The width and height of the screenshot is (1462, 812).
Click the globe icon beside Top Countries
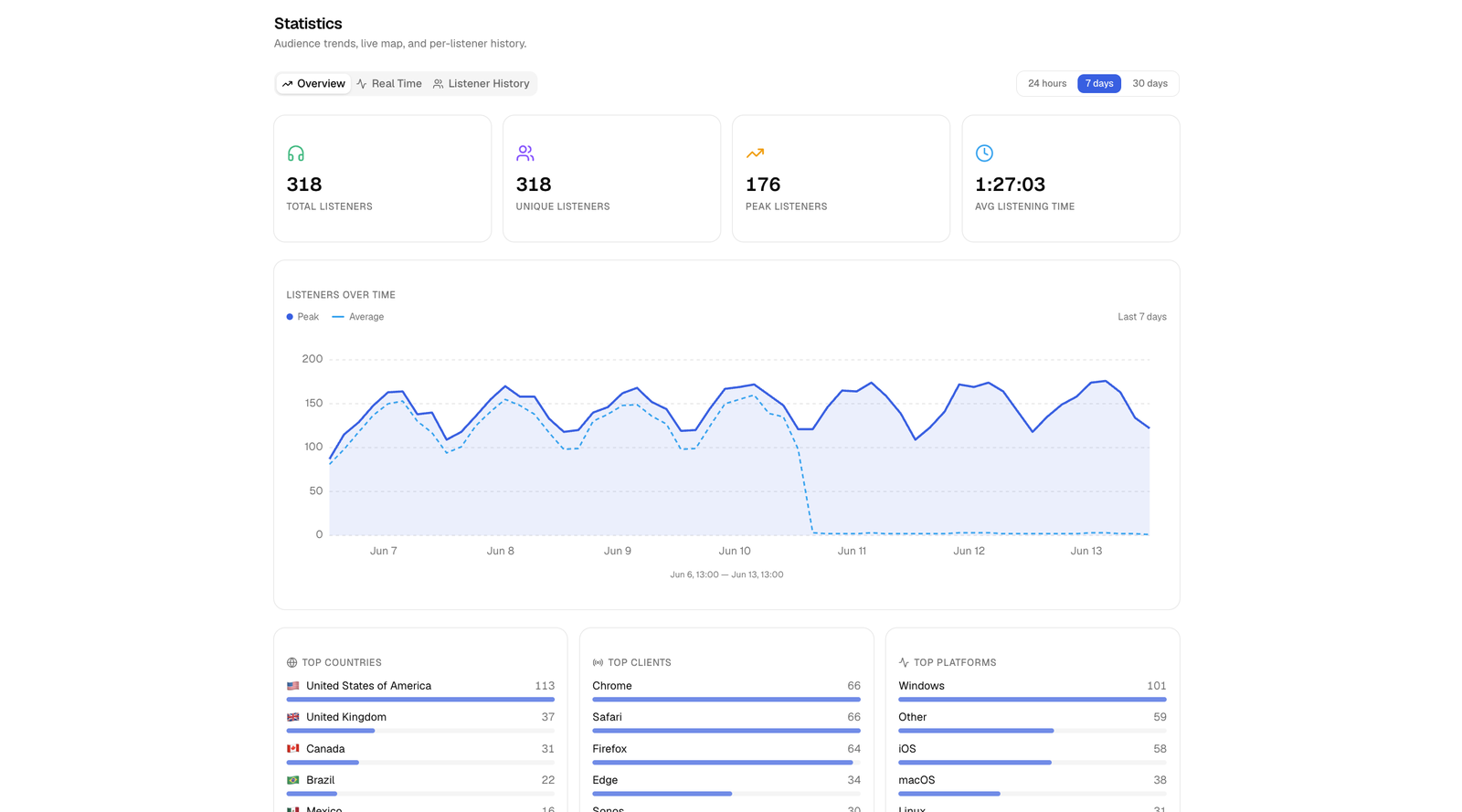point(292,663)
